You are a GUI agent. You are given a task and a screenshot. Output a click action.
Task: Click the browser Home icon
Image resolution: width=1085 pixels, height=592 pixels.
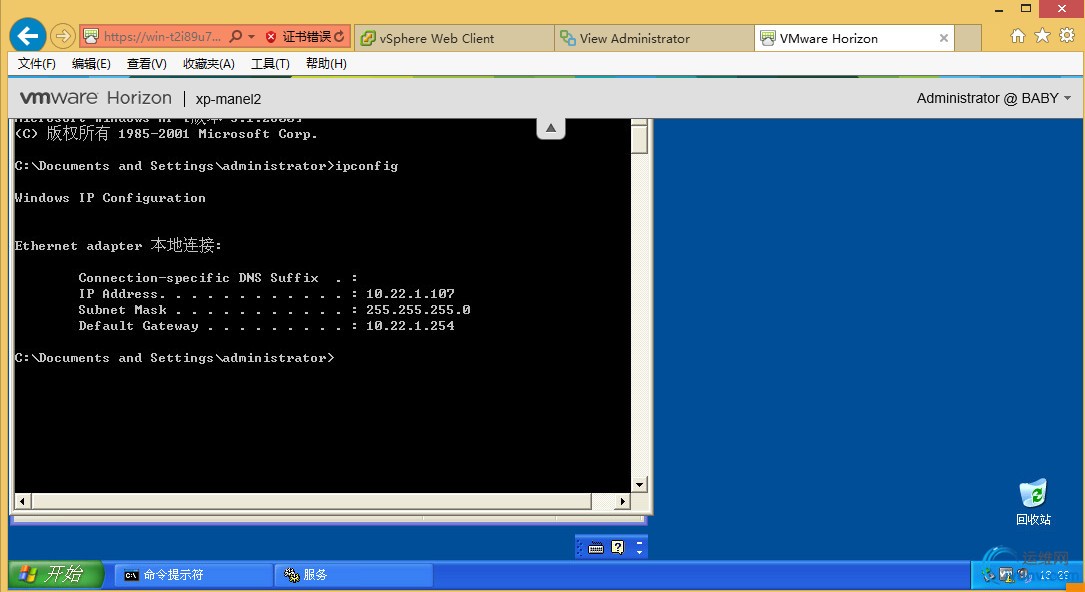pos(1017,36)
